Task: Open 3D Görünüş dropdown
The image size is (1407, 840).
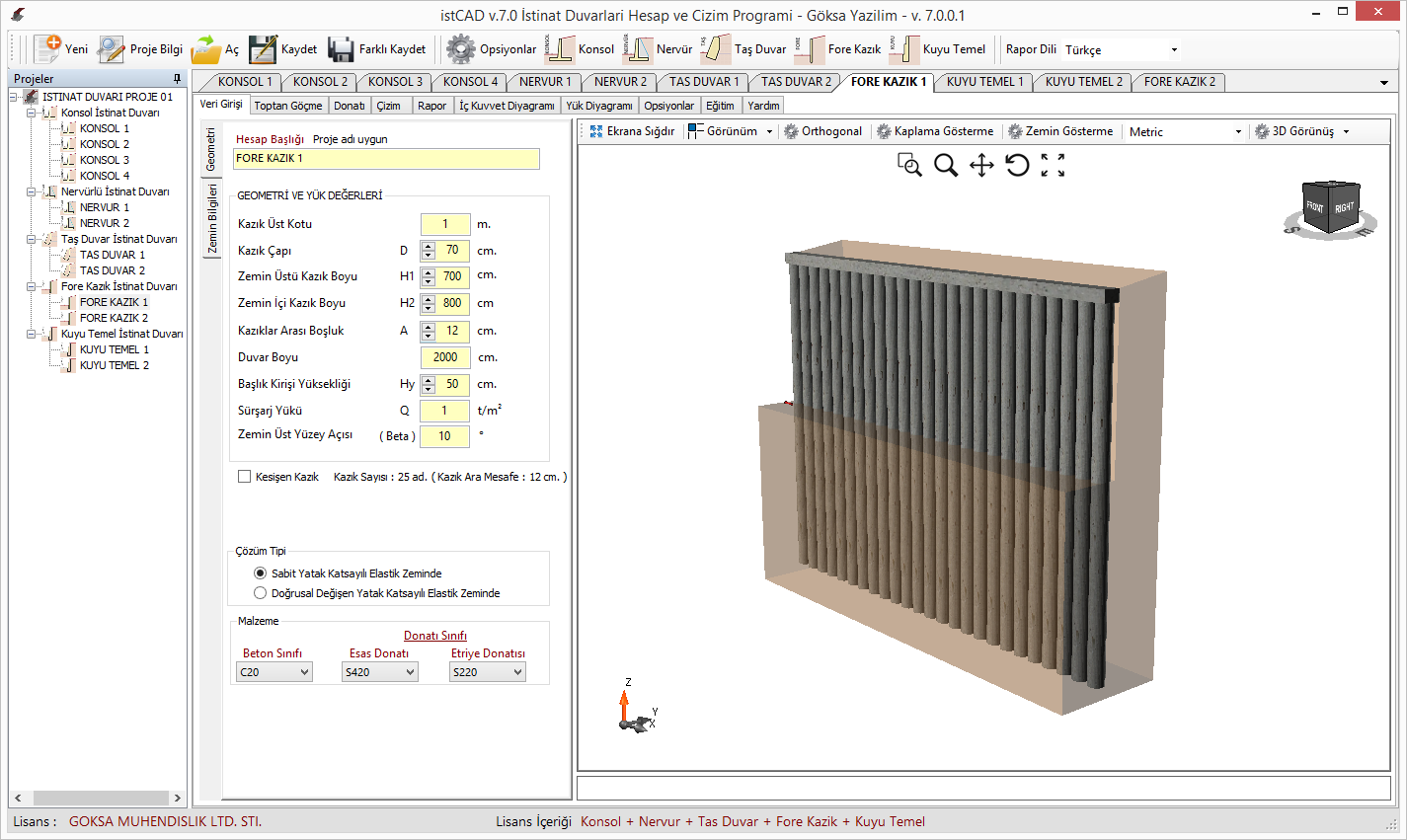Action: pos(1301,131)
